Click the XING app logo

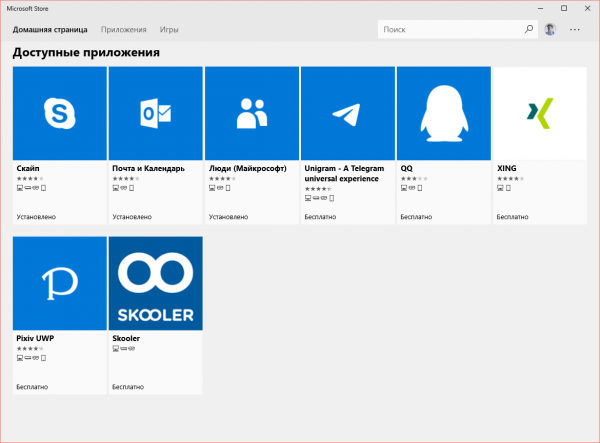pos(539,114)
